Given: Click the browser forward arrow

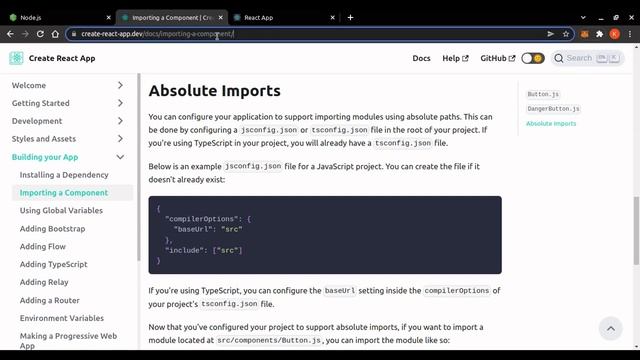Looking at the screenshot, I should click(25, 34).
